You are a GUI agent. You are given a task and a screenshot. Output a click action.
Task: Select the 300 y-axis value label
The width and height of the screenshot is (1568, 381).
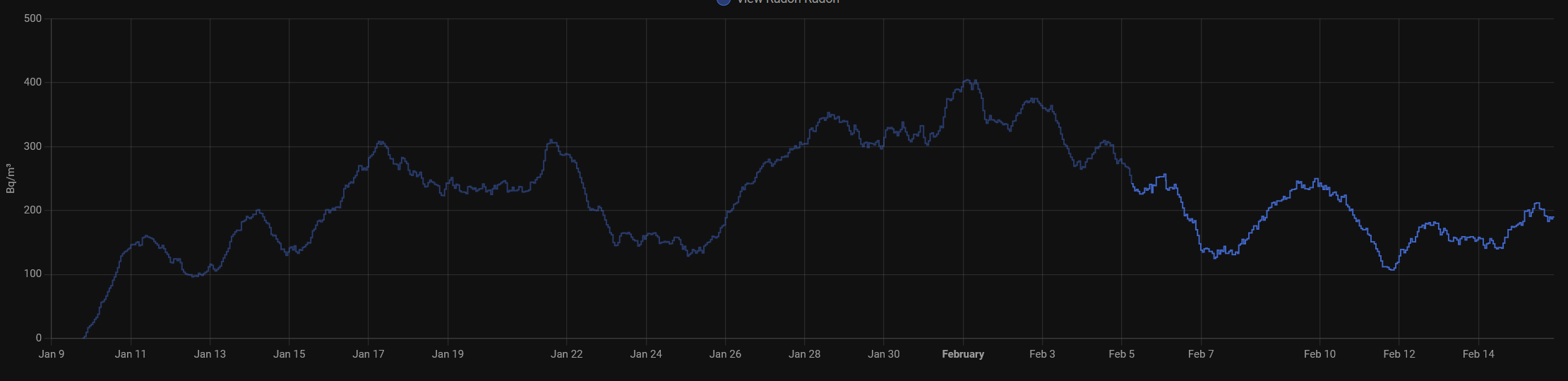(32, 146)
